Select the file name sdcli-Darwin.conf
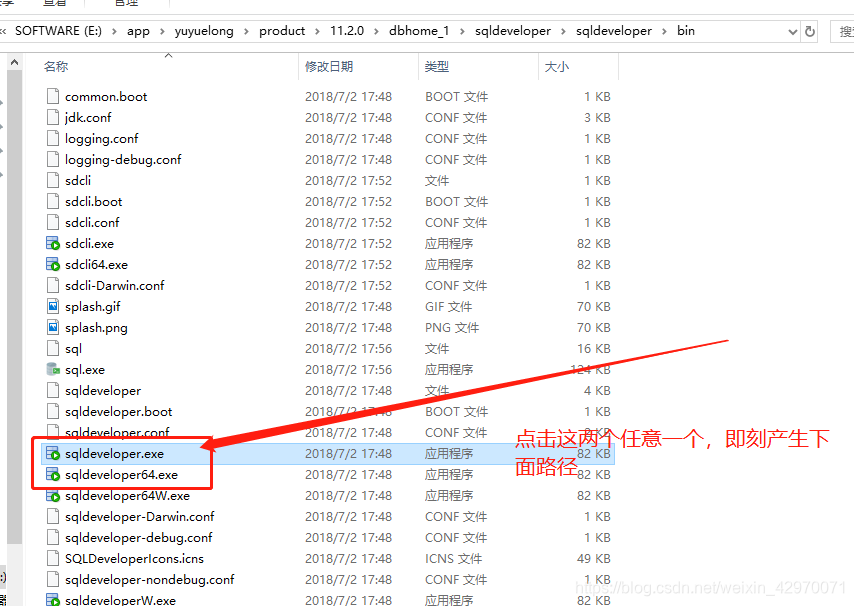 114,286
